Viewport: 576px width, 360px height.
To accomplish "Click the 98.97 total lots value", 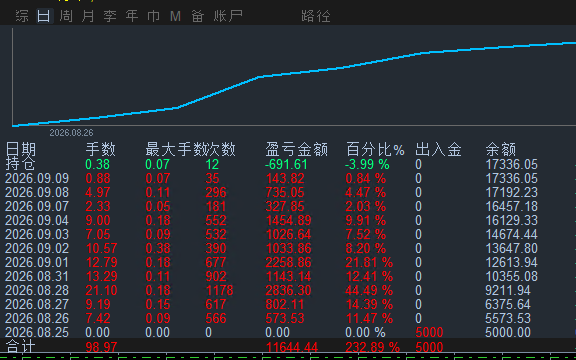I will click(101, 347).
